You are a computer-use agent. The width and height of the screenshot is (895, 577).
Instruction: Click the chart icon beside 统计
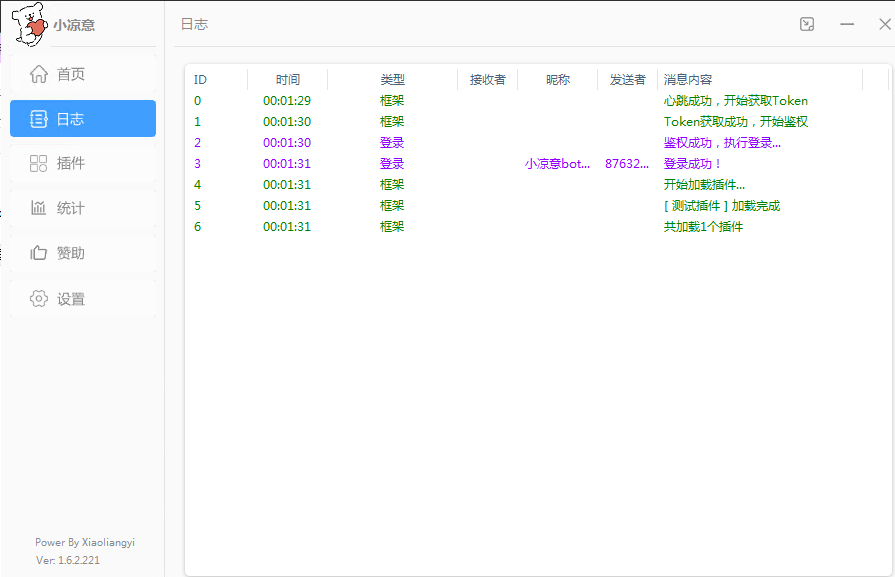click(x=39, y=208)
